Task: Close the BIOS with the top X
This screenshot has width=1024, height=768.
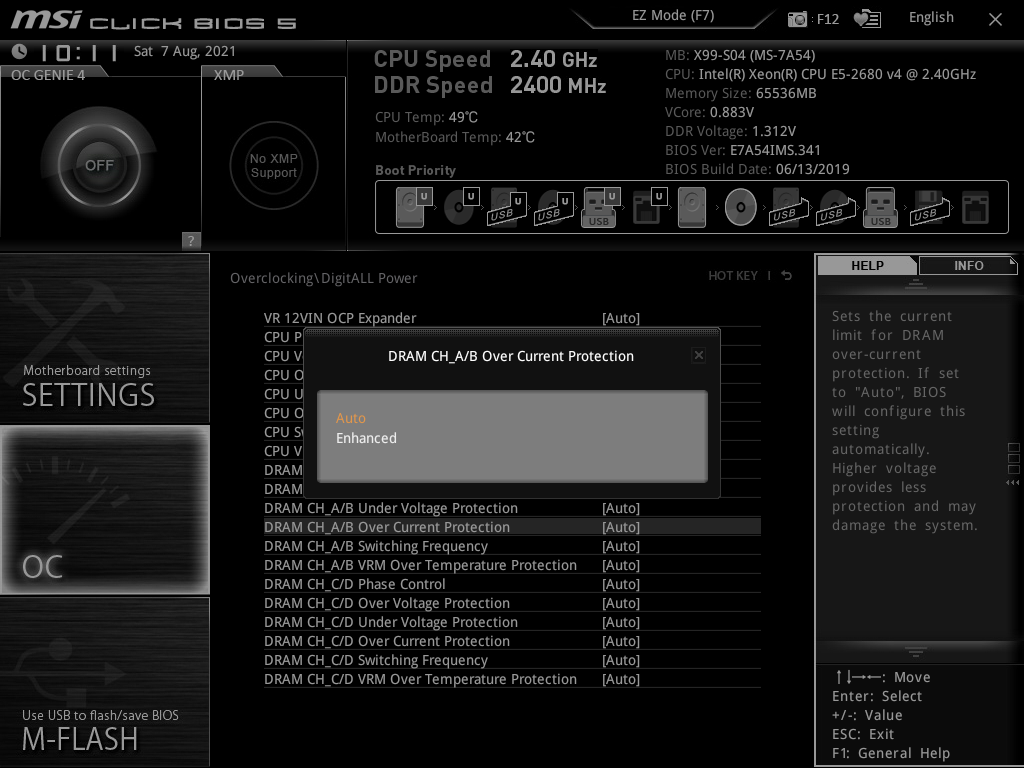Action: click(995, 20)
